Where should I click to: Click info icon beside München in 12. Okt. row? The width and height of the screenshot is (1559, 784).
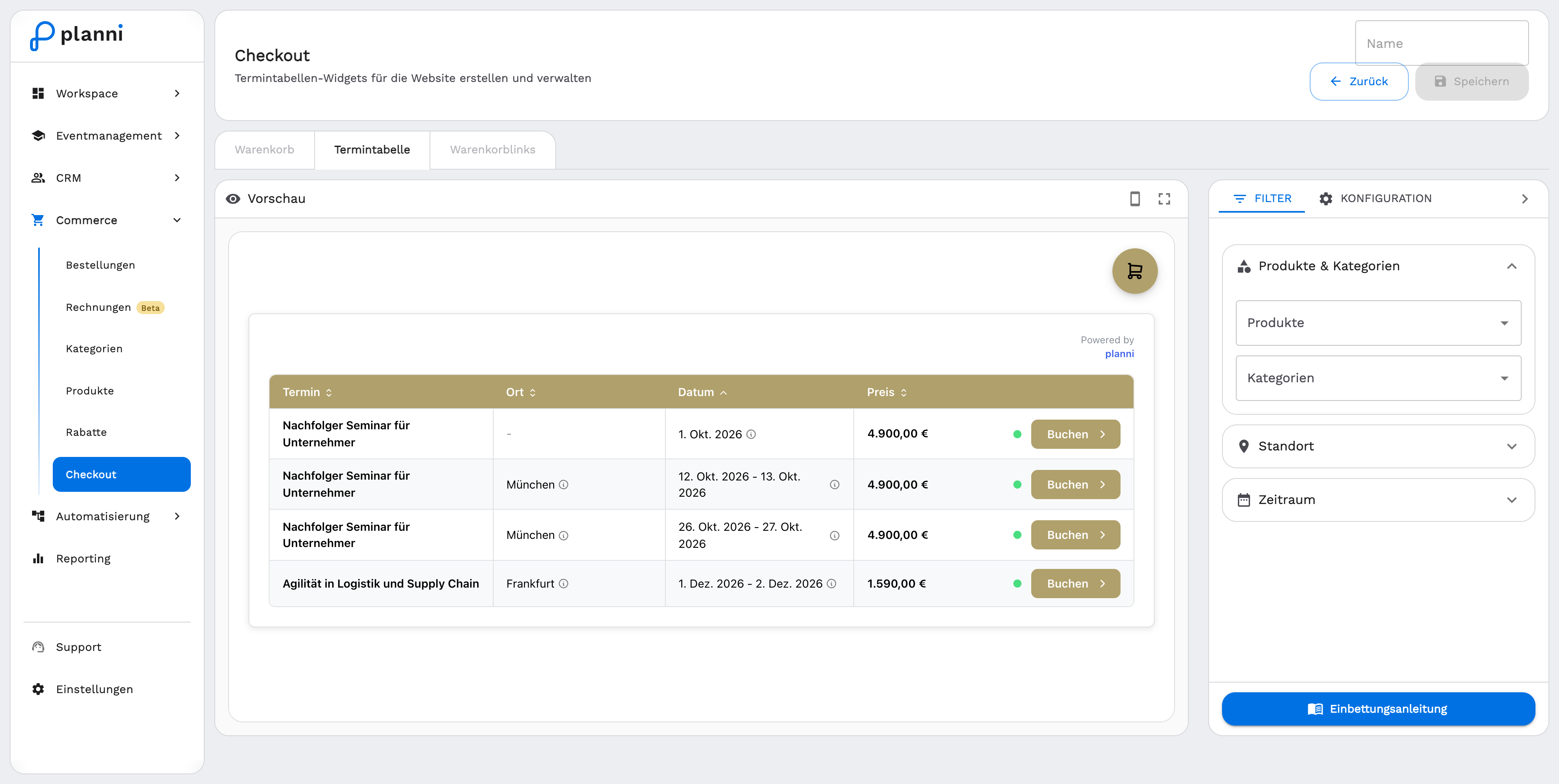[x=564, y=485]
